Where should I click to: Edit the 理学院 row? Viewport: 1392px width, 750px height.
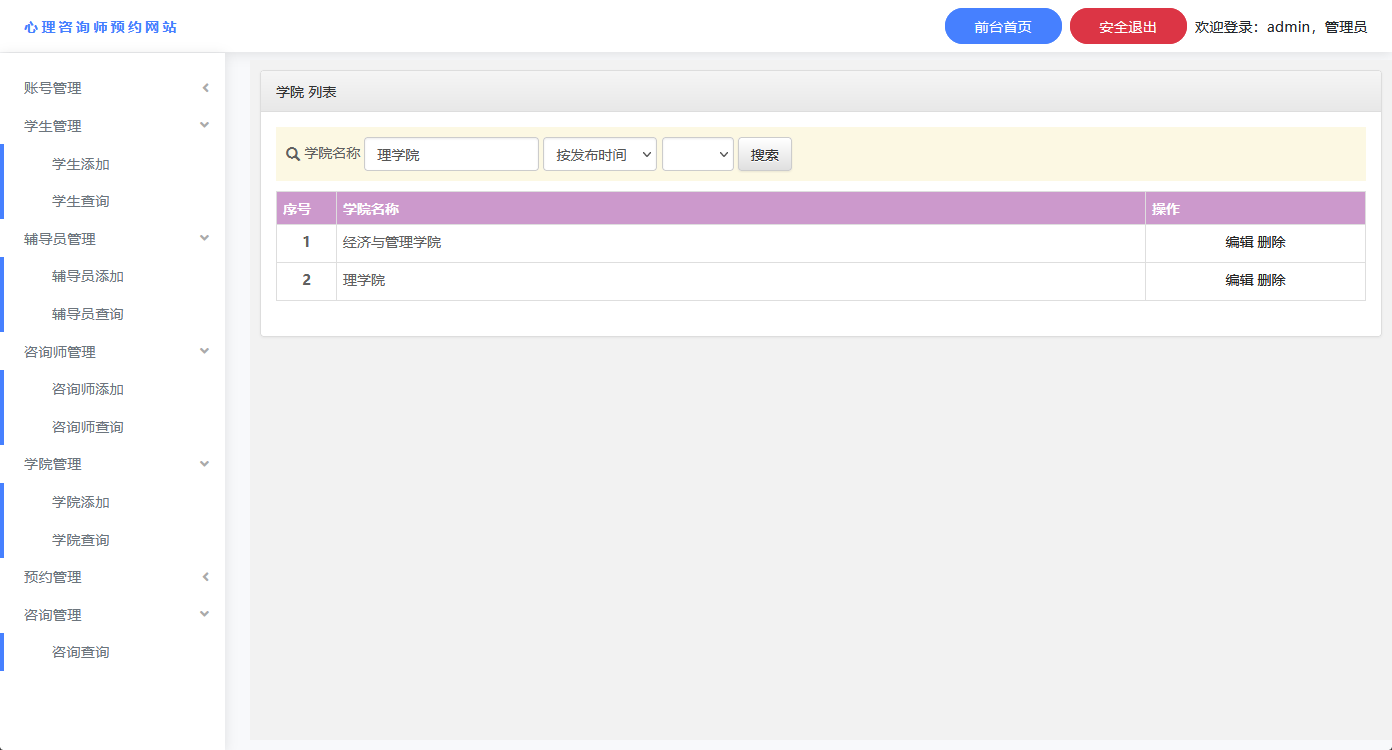pos(1239,280)
